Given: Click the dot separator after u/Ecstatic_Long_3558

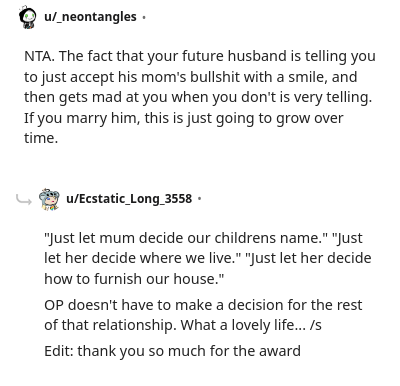Looking at the screenshot, I should tap(199, 199).
